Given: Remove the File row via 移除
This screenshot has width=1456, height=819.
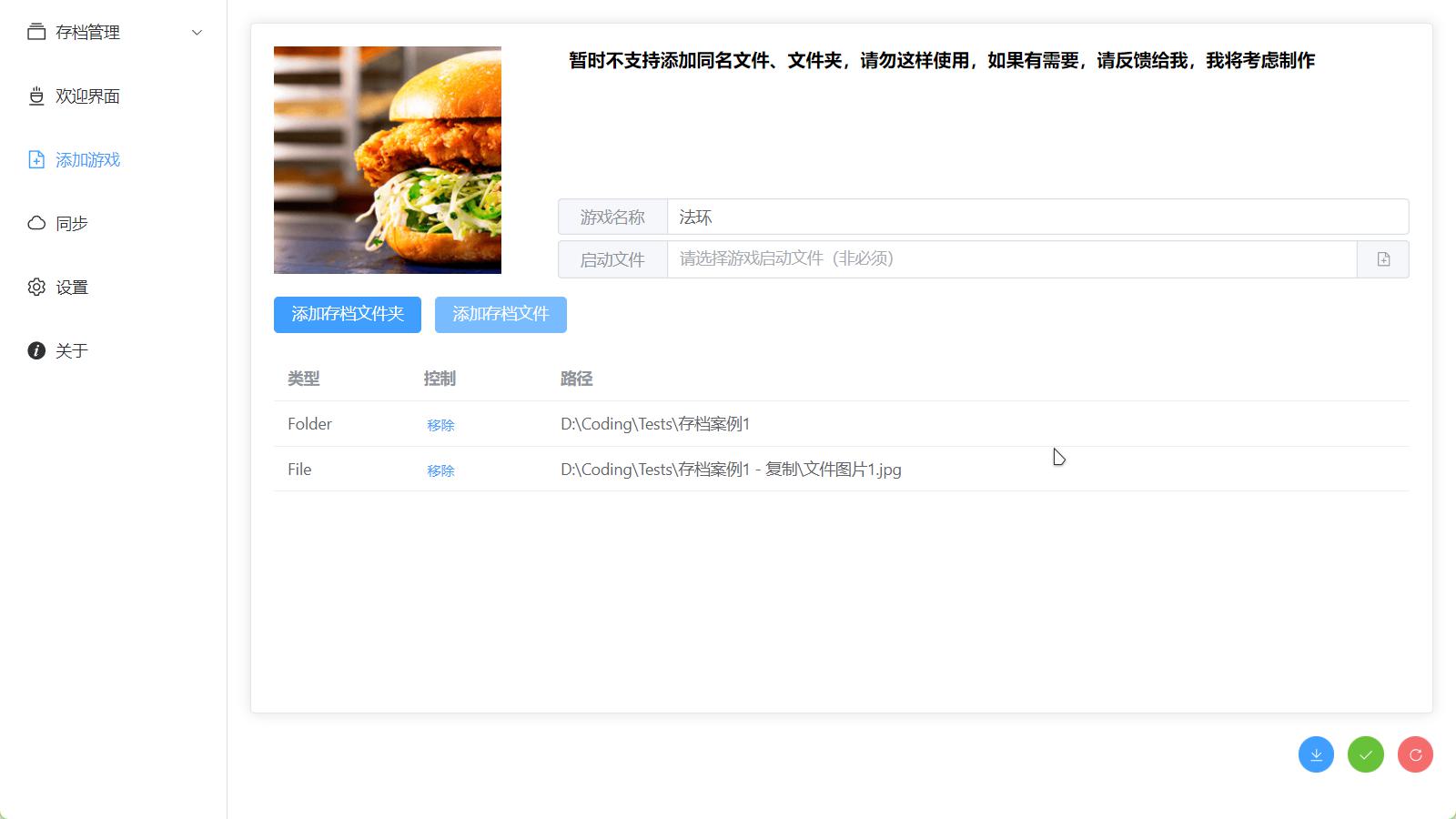Looking at the screenshot, I should [x=440, y=470].
